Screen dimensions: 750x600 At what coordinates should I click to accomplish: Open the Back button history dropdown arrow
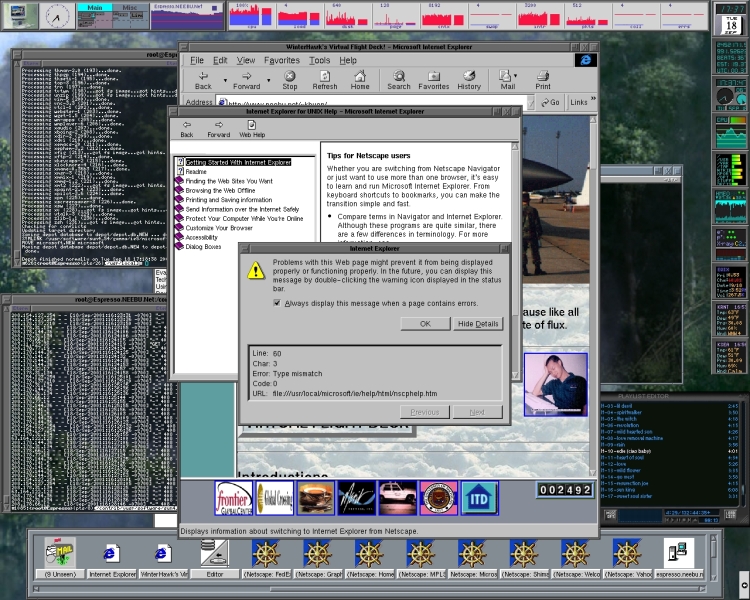[x=225, y=80]
